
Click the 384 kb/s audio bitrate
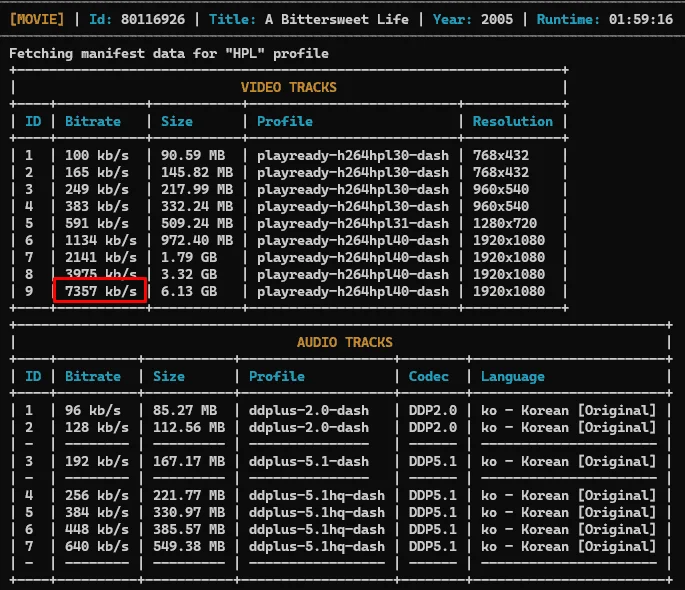coord(97,513)
